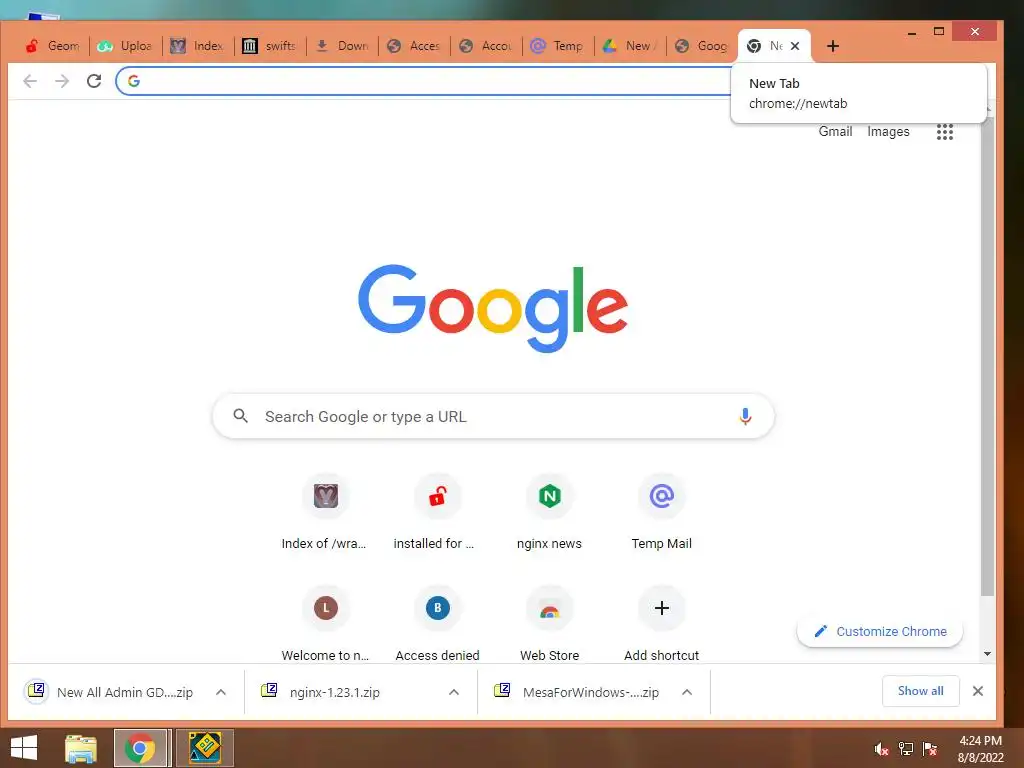Close the New Tab tab
Screen dimensions: 1024x768
pyautogui.click(x=795, y=46)
